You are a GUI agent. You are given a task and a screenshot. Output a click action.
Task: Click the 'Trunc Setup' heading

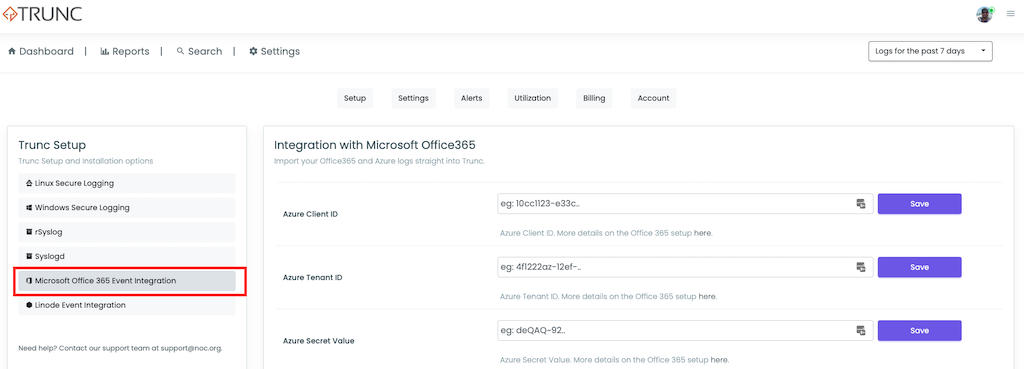(x=52, y=145)
